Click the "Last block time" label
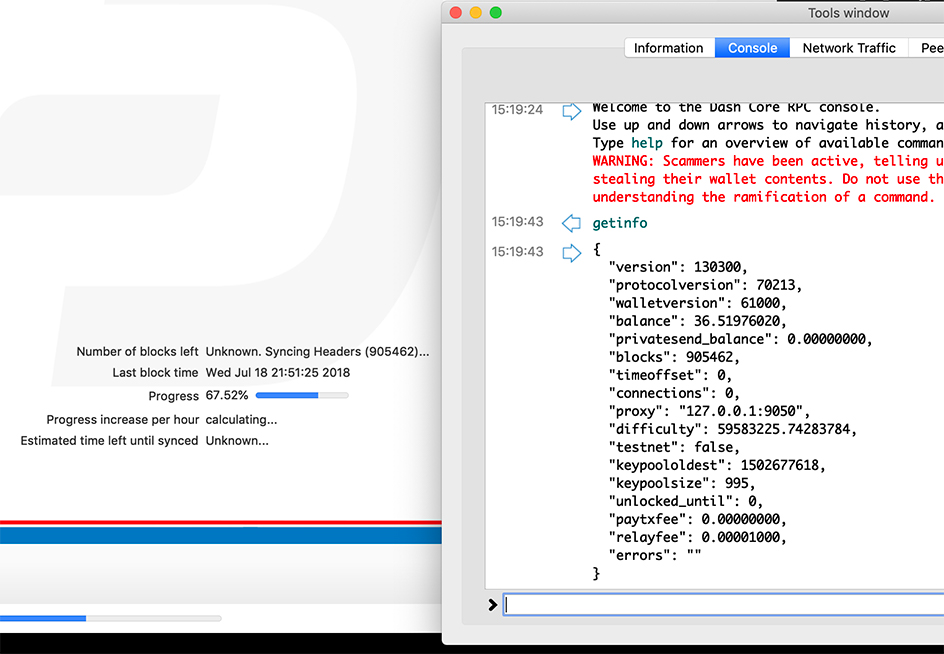Screen dimensions: 944x654 155,373
